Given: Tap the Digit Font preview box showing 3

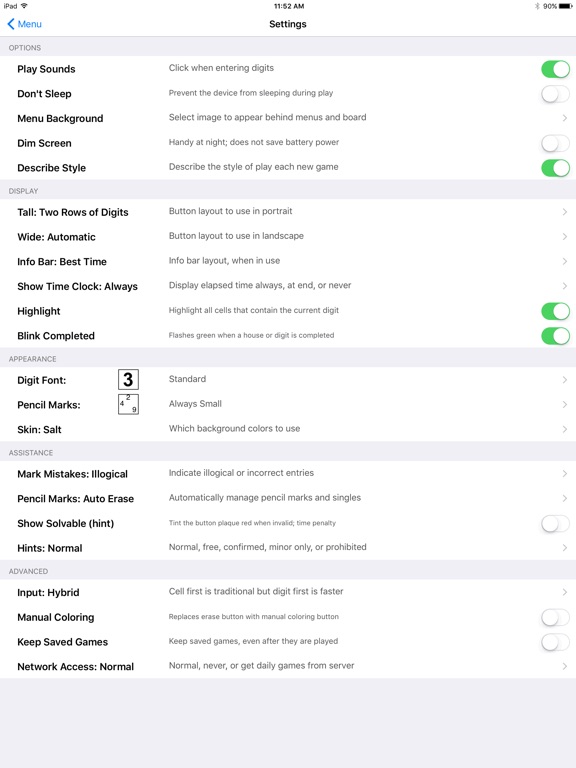Looking at the screenshot, I should [128, 380].
